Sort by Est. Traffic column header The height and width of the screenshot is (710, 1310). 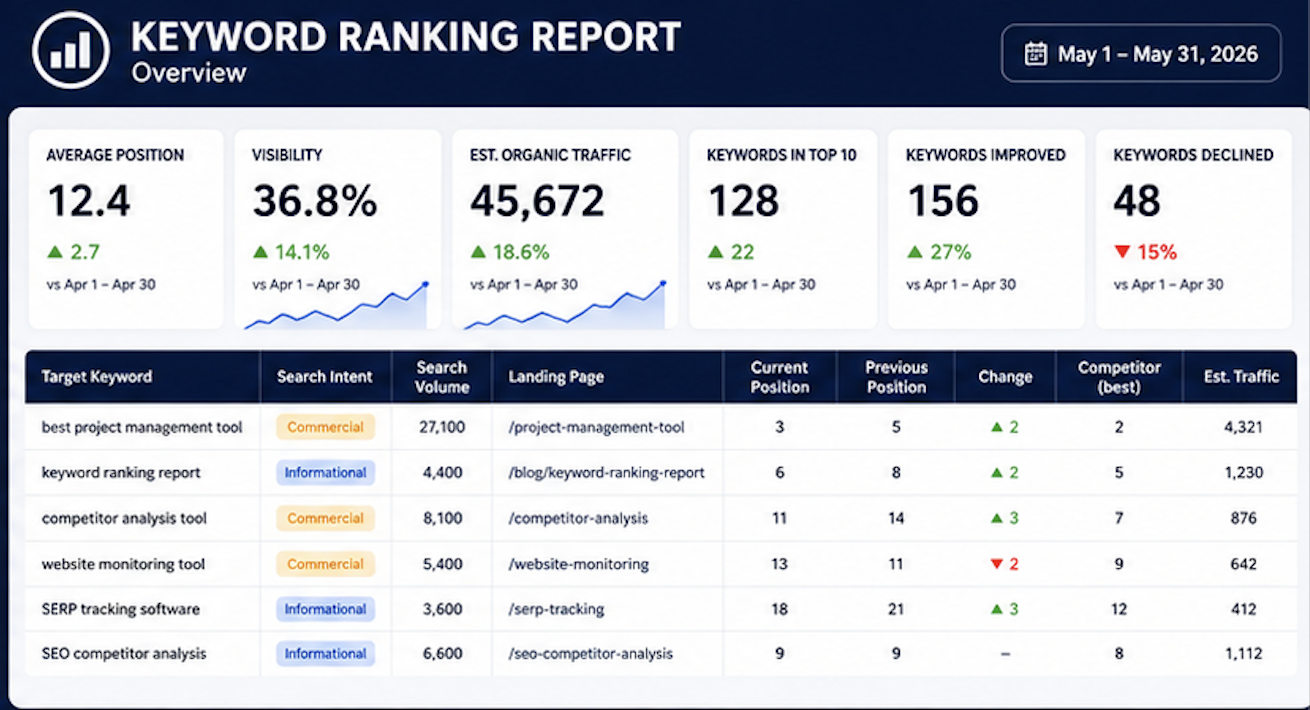click(x=1240, y=377)
